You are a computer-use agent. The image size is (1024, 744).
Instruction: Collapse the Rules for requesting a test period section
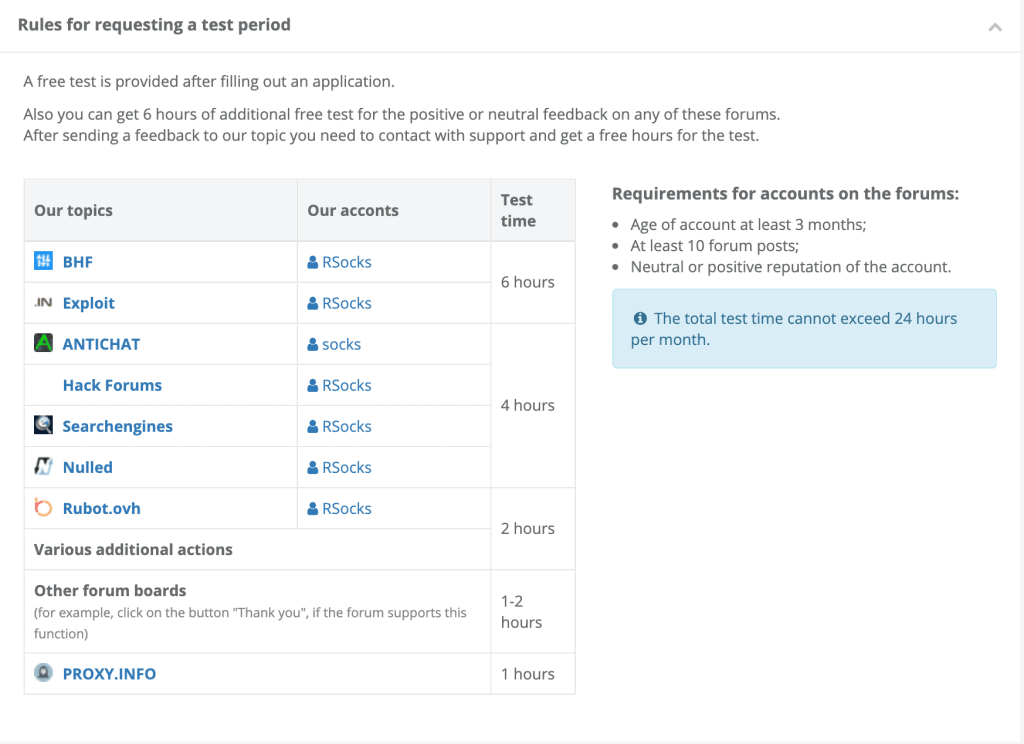tap(995, 27)
